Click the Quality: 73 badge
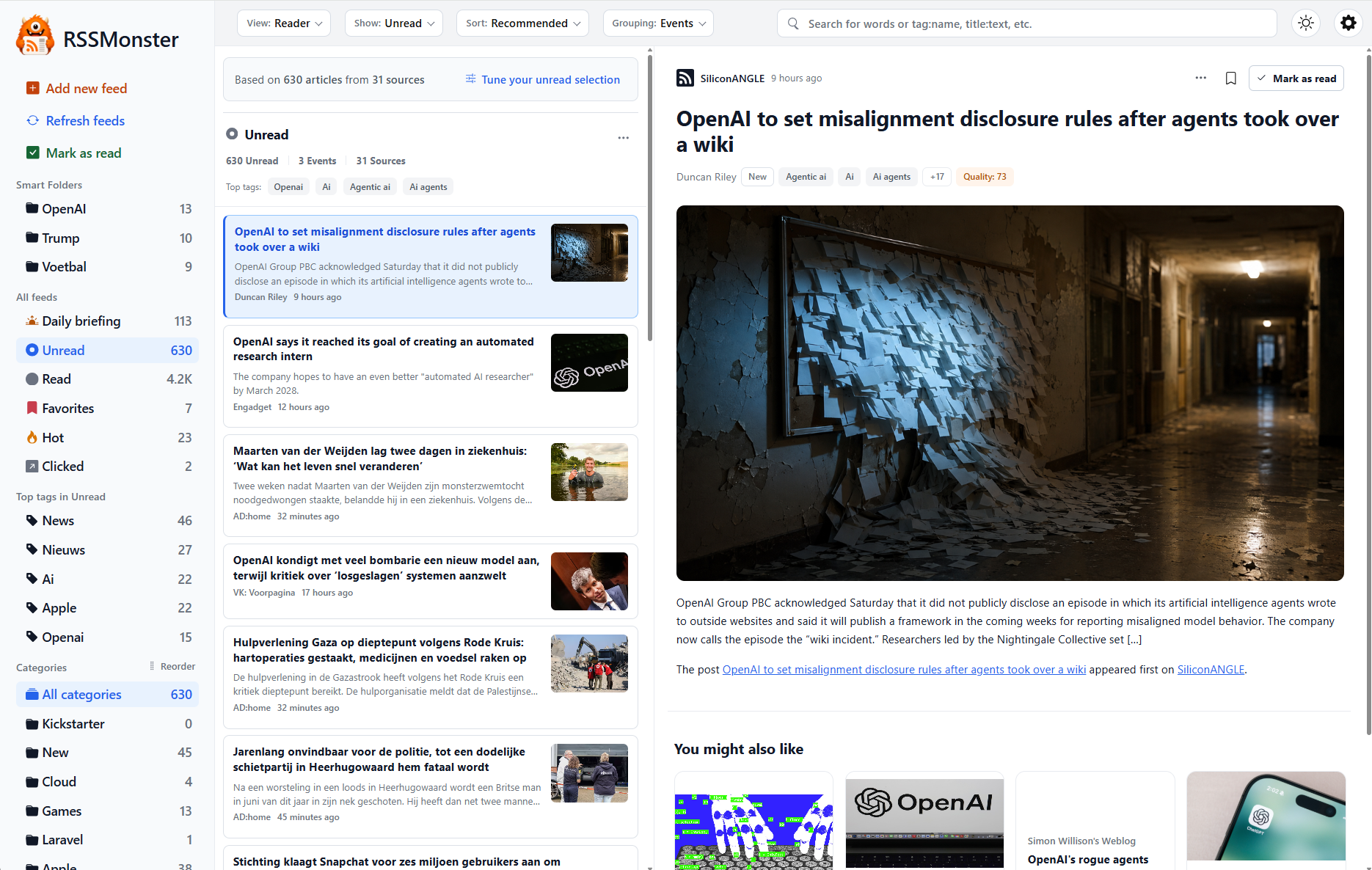Viewport: 1372px width, 870px height. [x=985, y=177]
